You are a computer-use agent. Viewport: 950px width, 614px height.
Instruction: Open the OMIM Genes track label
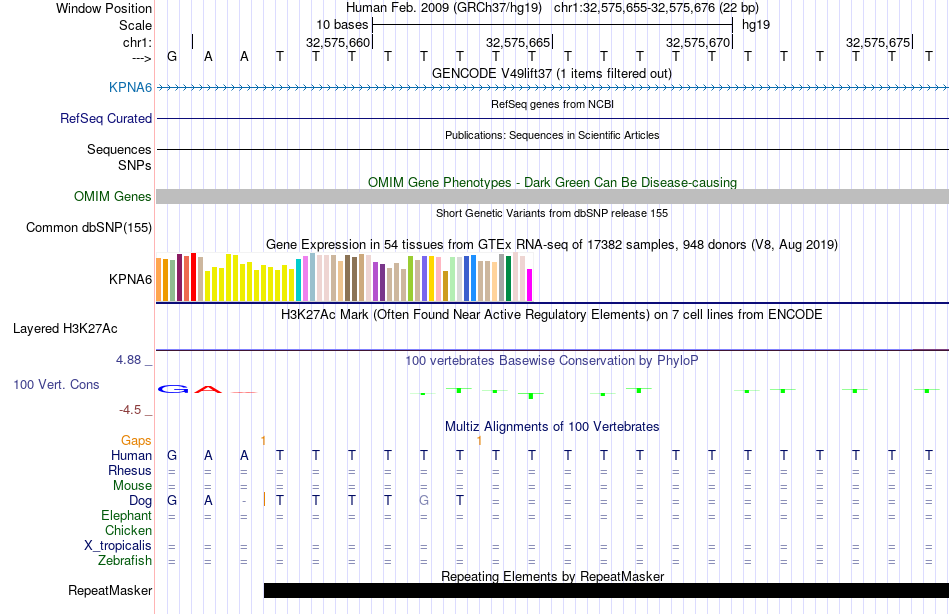(x=112, y=197)
